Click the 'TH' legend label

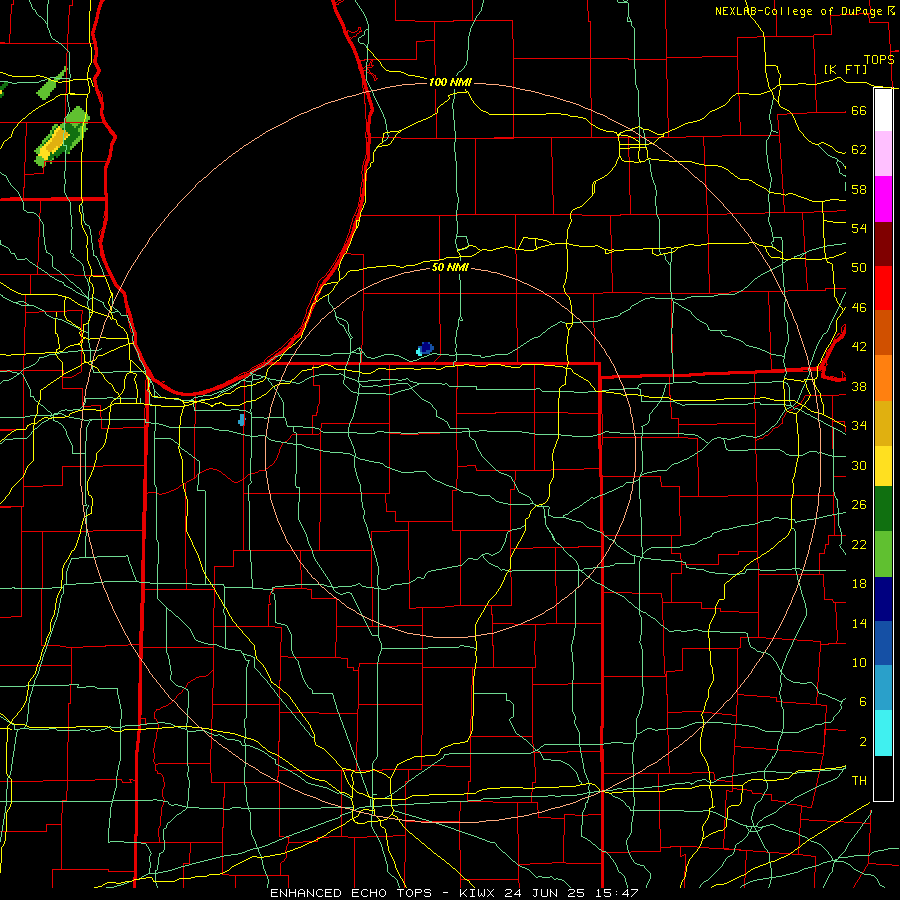[859, 781]
